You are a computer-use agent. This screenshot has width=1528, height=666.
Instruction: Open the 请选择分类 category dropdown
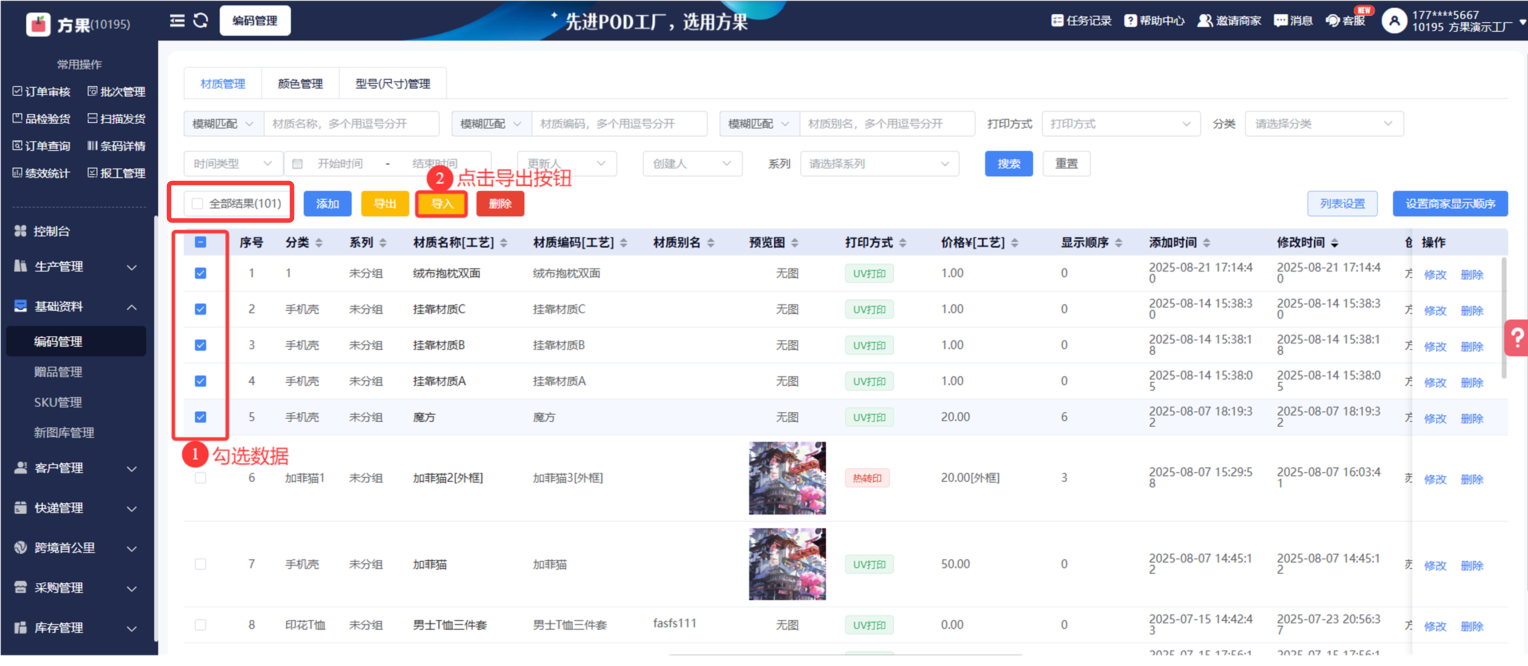coord(1323,124)
